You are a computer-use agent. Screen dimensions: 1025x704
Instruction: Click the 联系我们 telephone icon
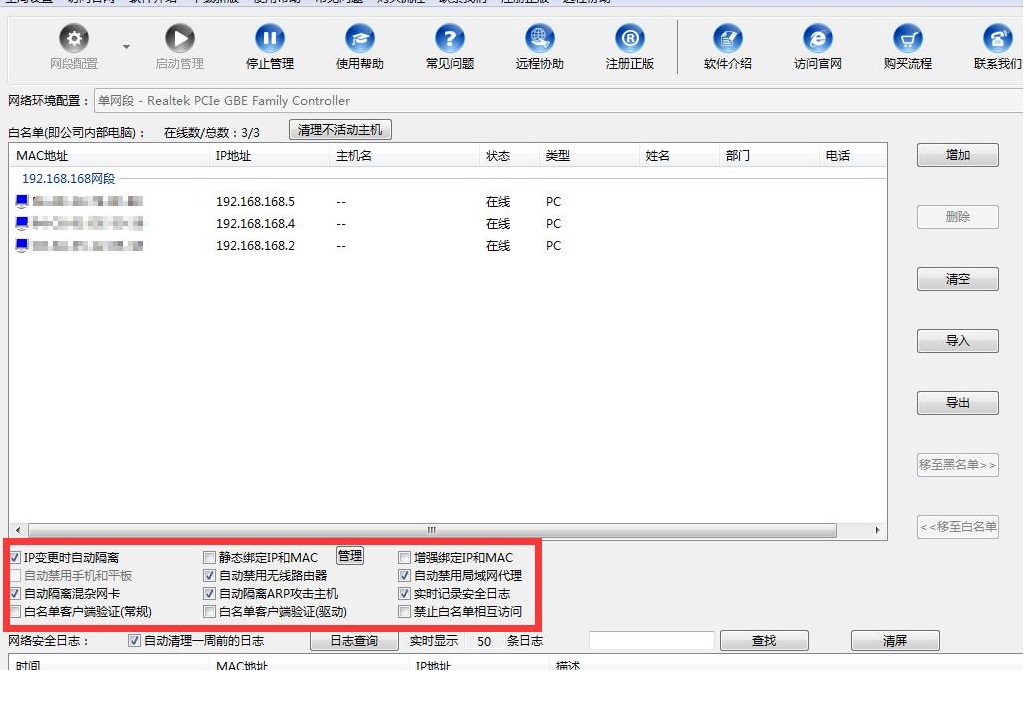pos(998,39)
